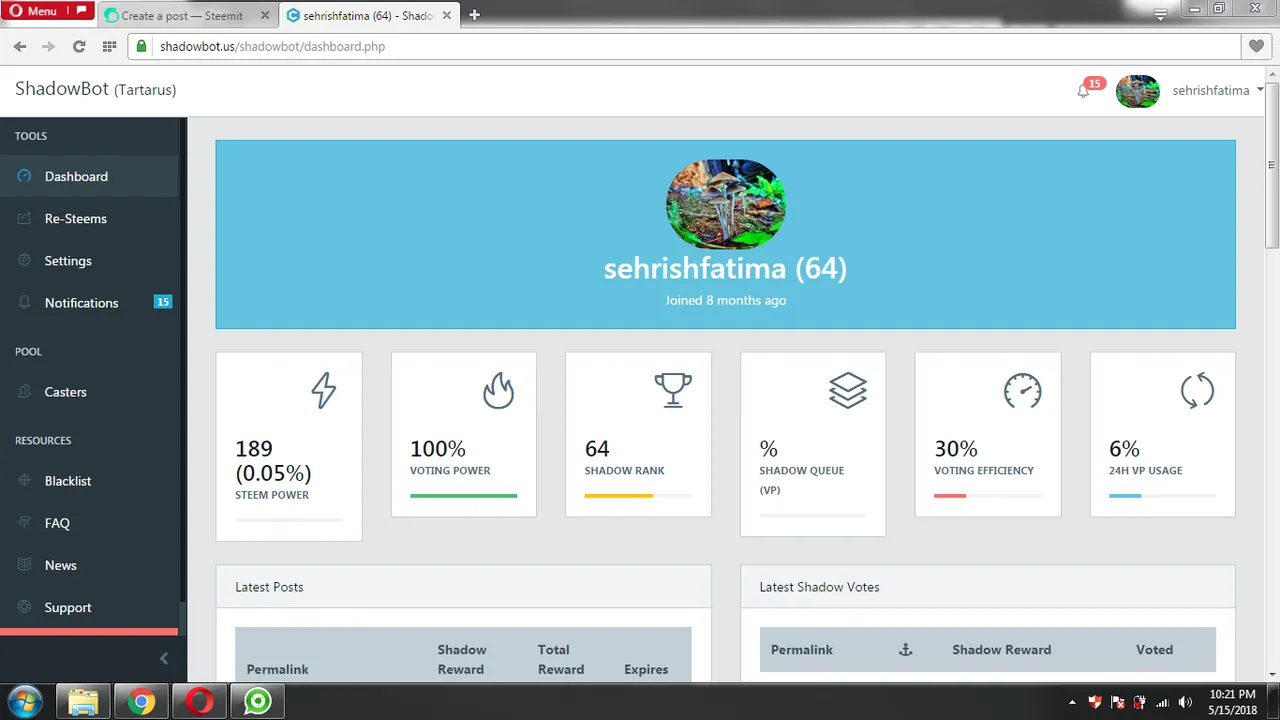Click the Shadow Reward column in Latest Shadow Votes
The image size is (1280, 720).
point(1001,650)
